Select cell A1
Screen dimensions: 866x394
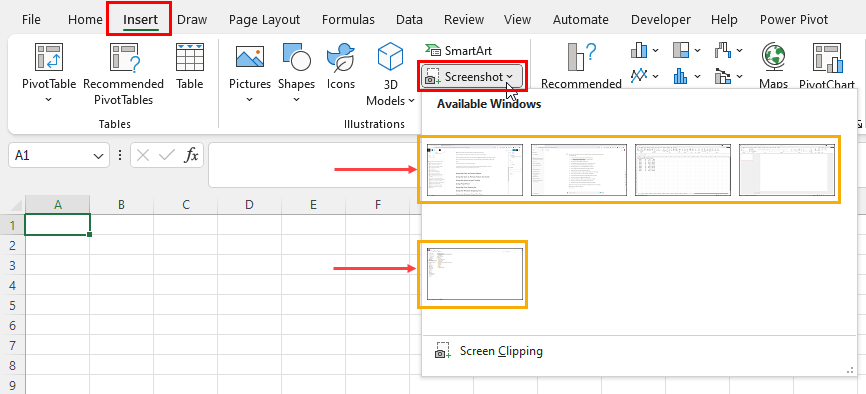57,225
